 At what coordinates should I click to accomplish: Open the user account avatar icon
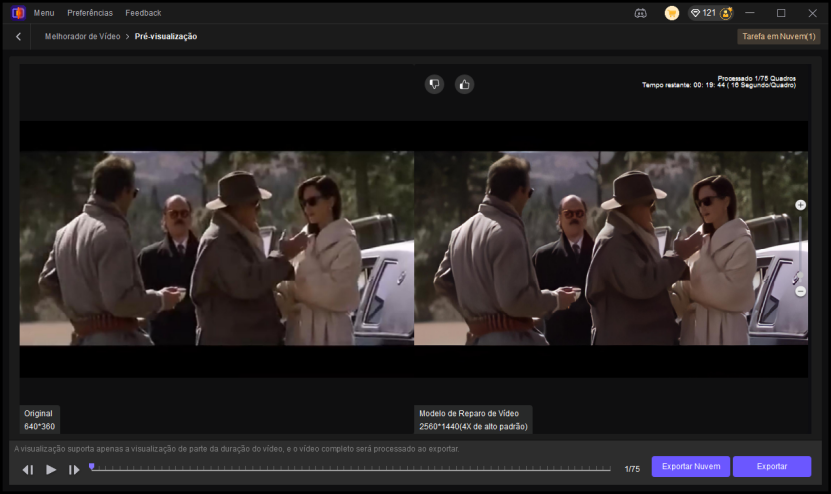tap(726, 13)
